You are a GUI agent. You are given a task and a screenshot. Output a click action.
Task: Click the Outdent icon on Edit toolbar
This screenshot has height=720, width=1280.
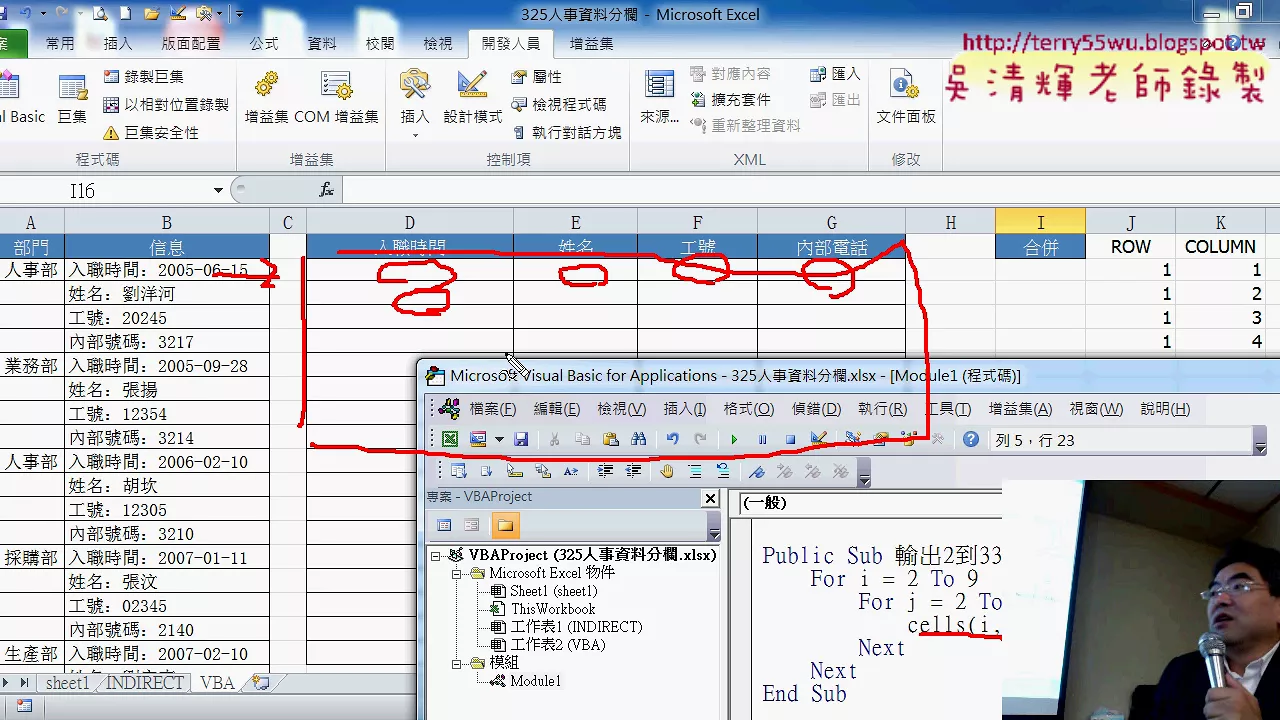click(633, 471)
